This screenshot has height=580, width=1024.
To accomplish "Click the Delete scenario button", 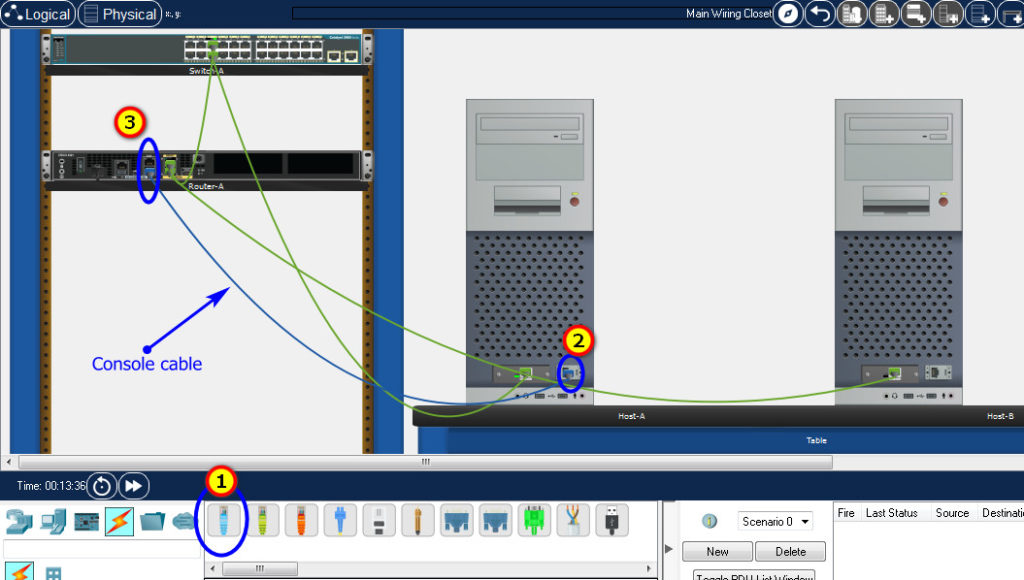I will point(790,551).
